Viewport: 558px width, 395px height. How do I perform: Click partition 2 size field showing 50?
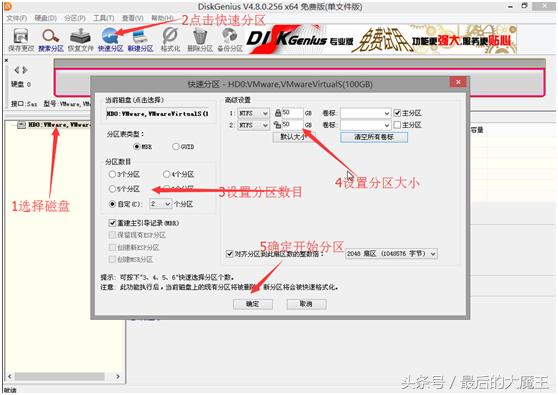point(292,125)
